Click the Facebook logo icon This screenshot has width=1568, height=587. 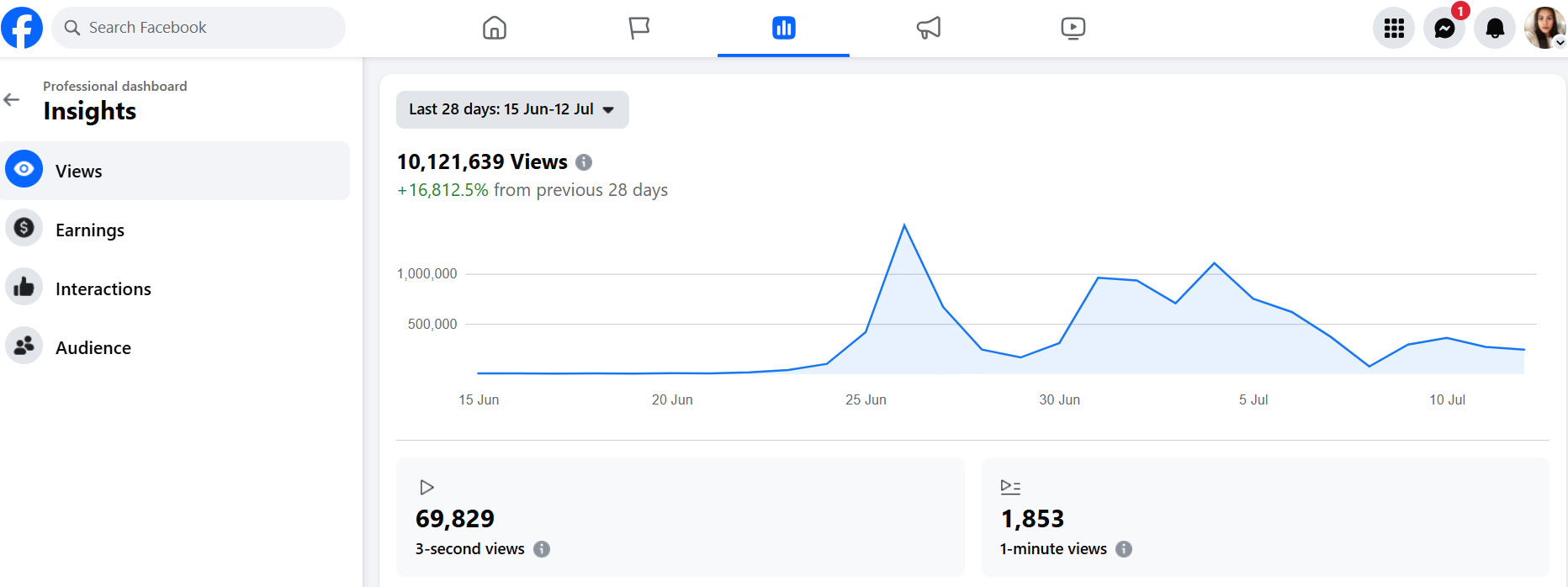(23, 28)
